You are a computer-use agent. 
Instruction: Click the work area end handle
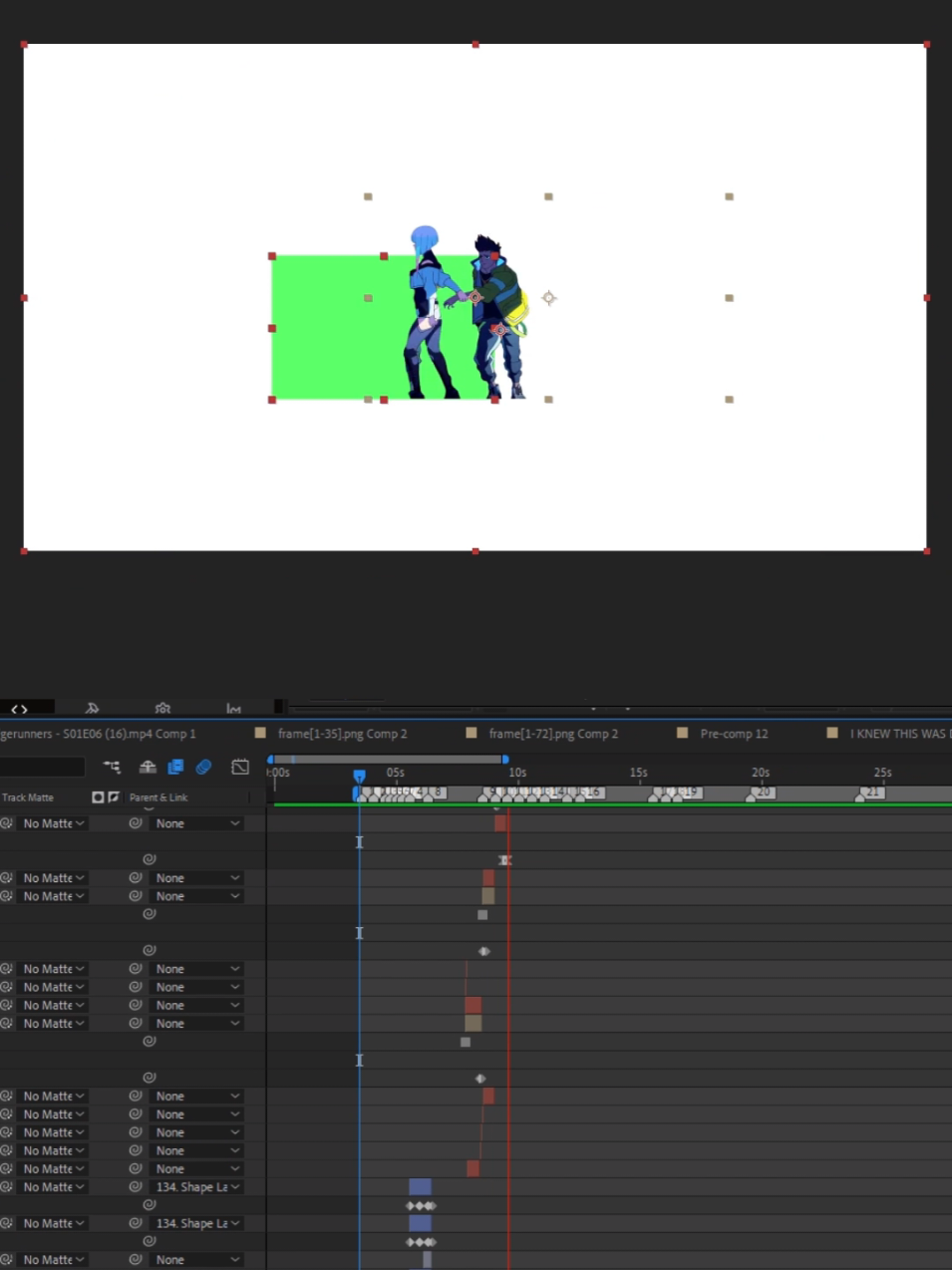click(x=505, y=760)
